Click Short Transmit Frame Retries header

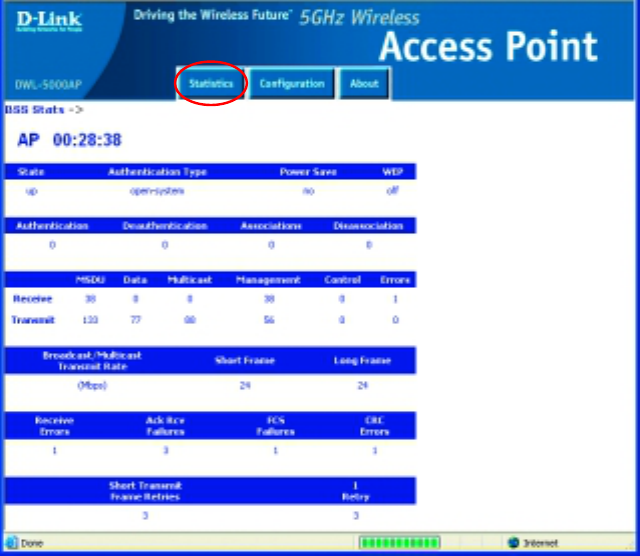145,491
